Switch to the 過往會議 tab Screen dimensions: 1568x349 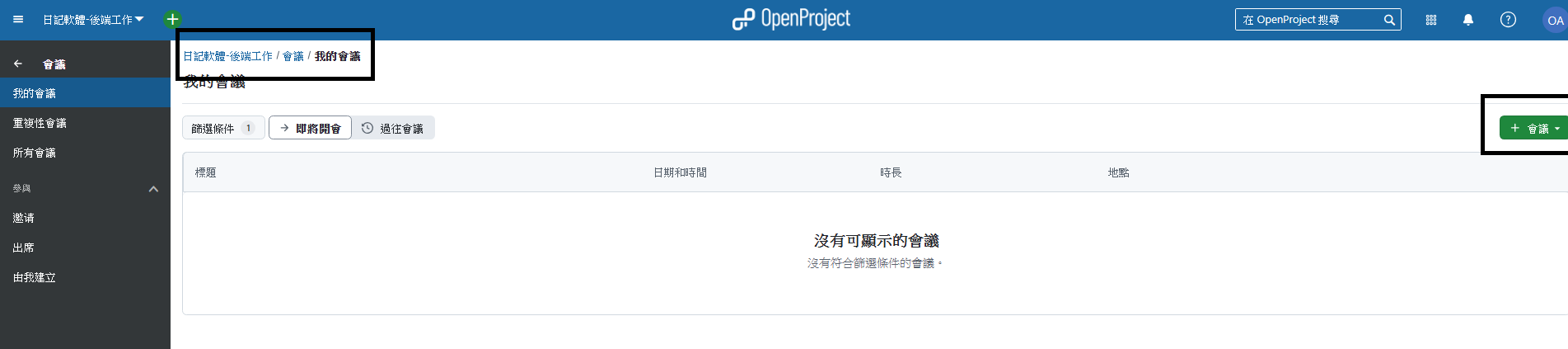(393, 128)
